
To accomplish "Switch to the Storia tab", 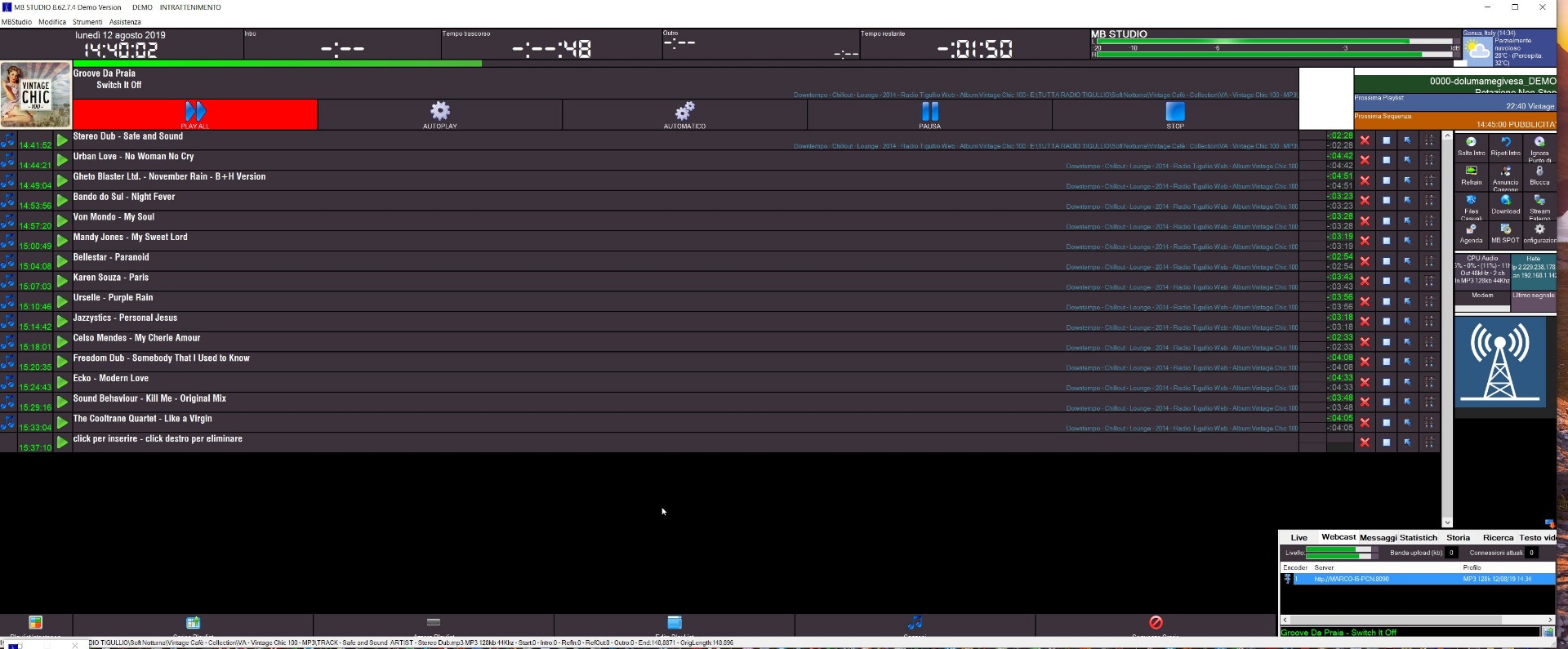I will pyautogui.click(x=1458, y=537).
